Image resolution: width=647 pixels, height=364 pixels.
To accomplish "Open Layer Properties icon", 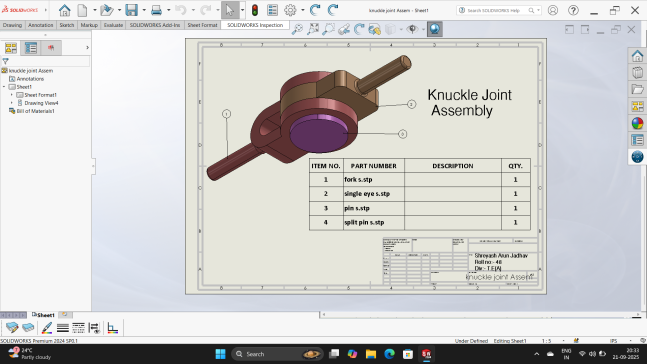I will pyautogui.click(x=28, y=328).
